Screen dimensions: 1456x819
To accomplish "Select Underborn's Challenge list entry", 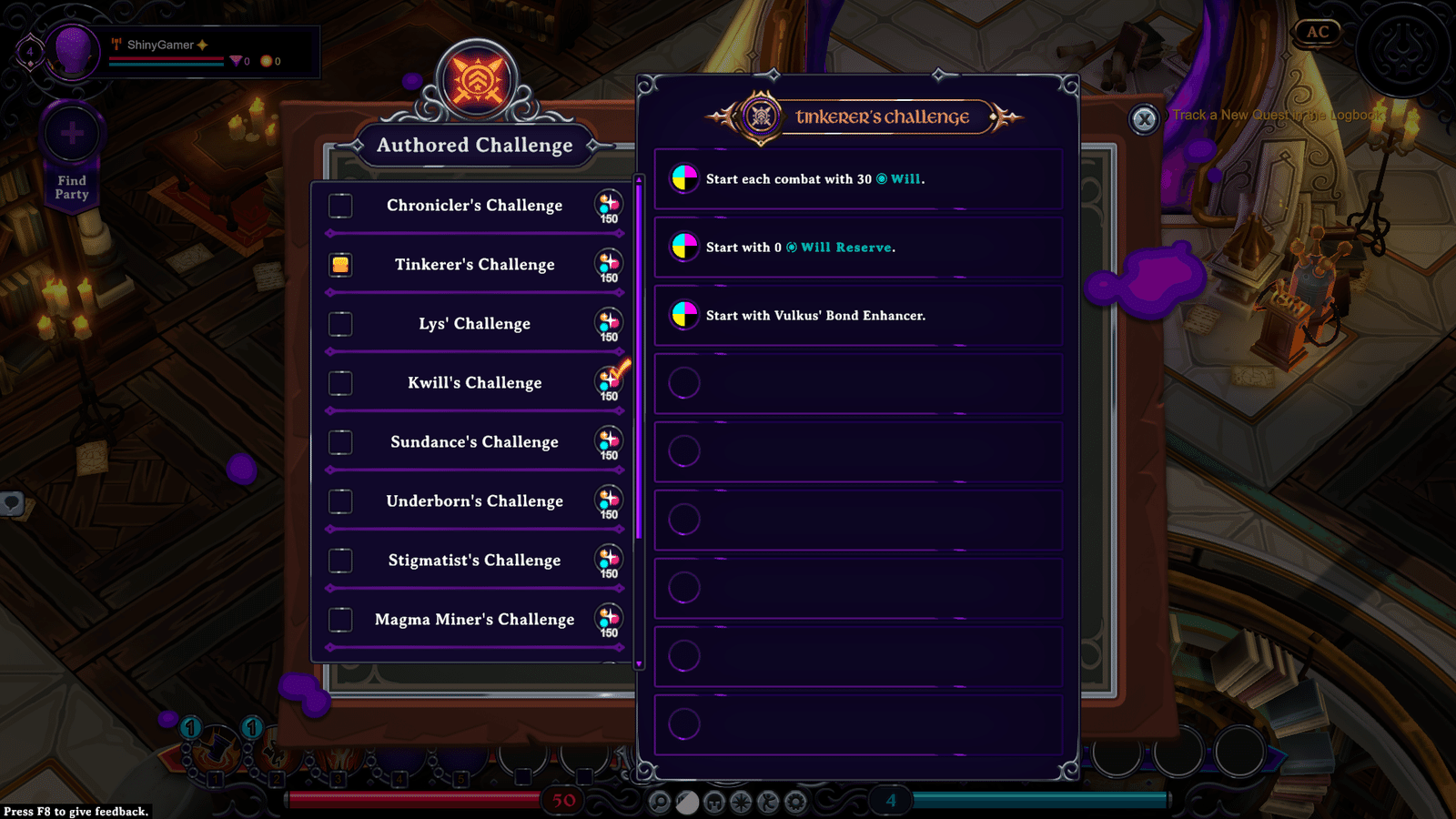I will [x=474, y=501].
